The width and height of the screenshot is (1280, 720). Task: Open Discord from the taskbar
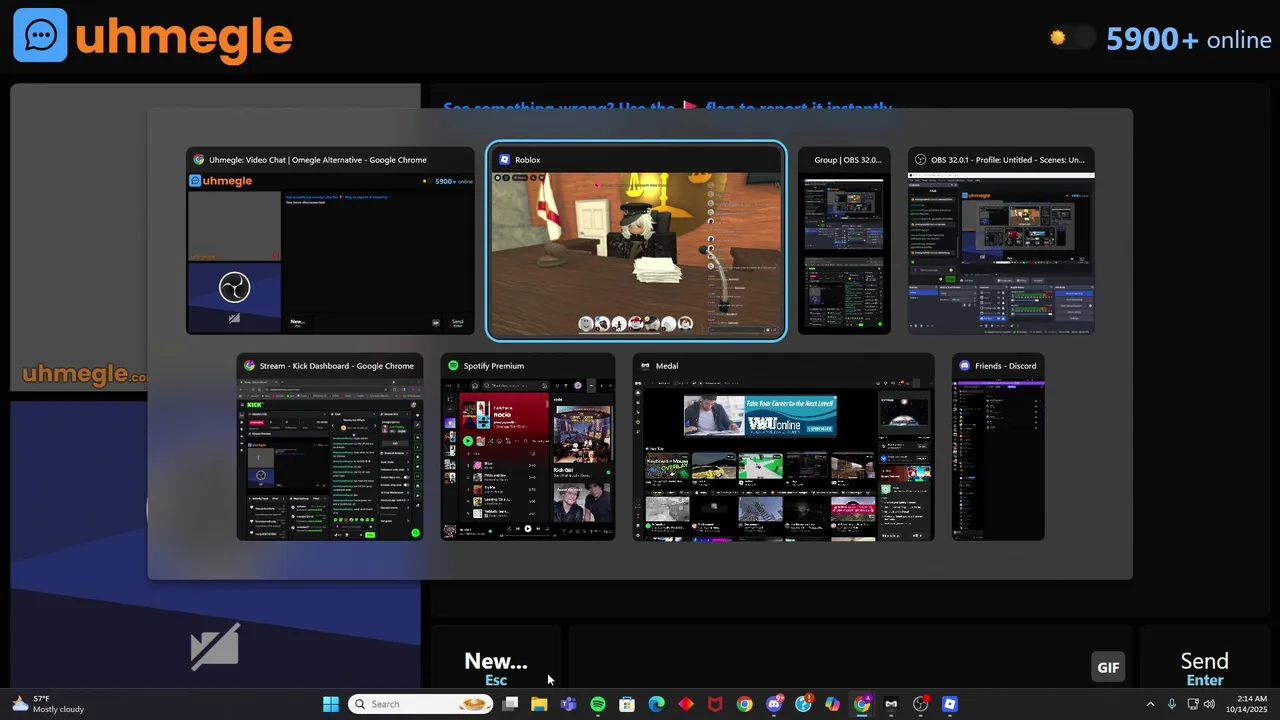click(x=774, y=704)
